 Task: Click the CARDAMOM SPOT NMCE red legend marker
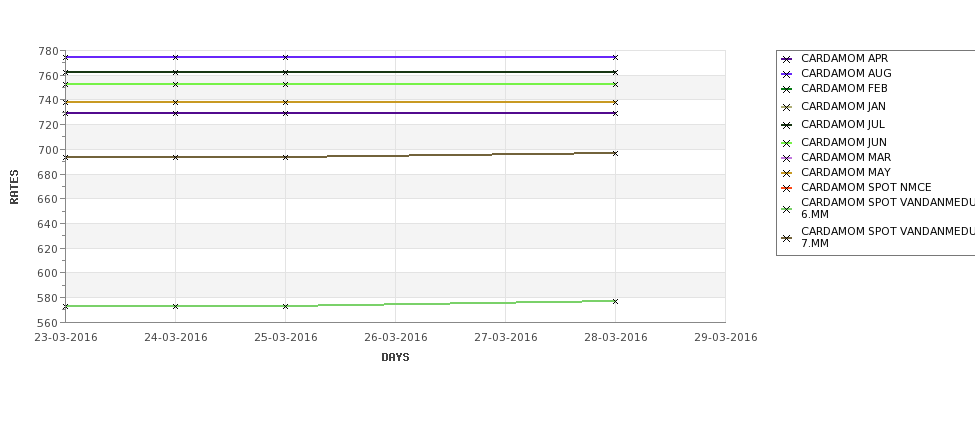[x=786, y=188]
